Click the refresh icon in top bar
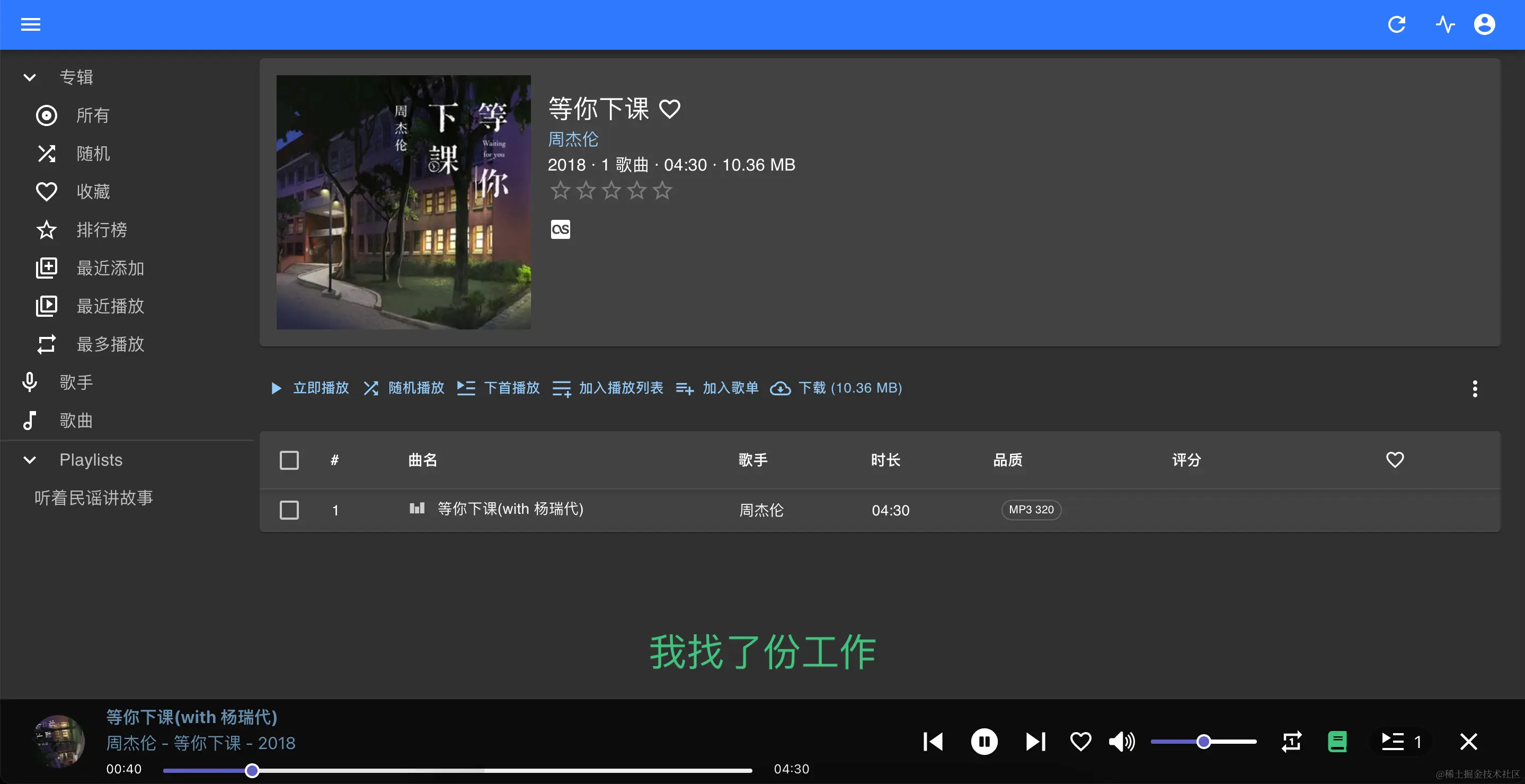The height and width of the screenshot is (784, 1525). (1397, 24)
